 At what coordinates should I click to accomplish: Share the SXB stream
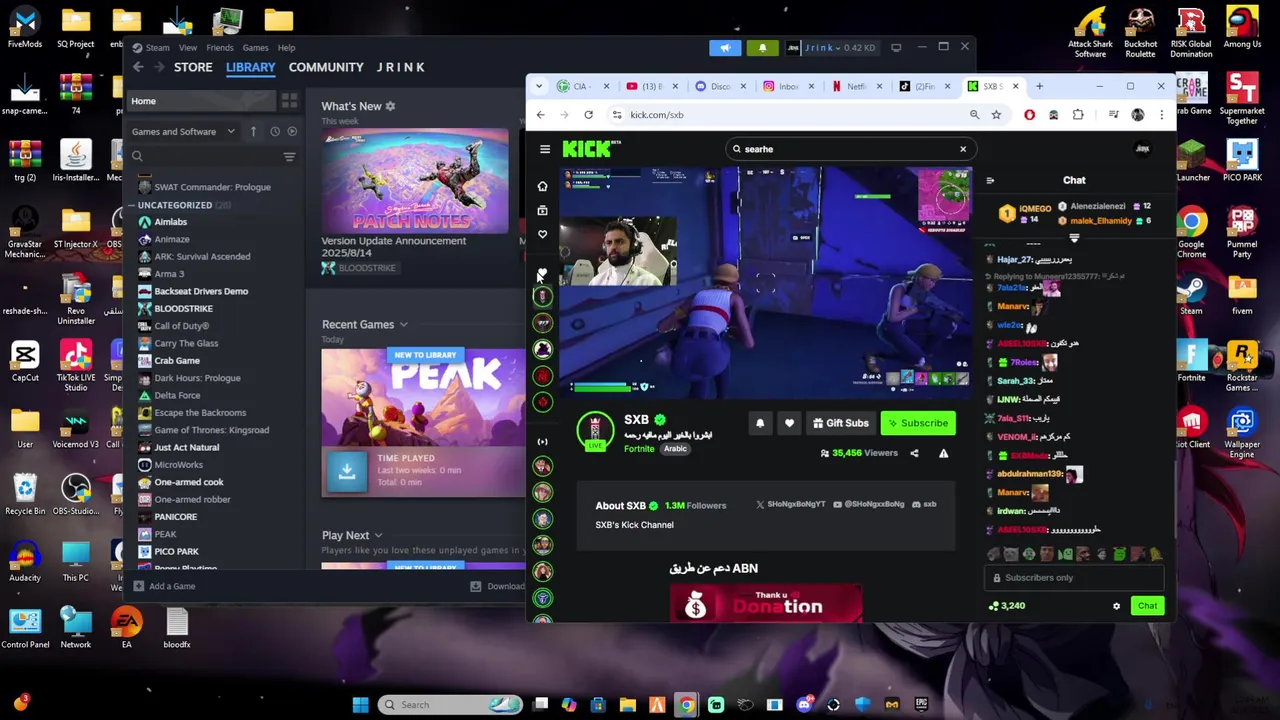coord(914,453)
